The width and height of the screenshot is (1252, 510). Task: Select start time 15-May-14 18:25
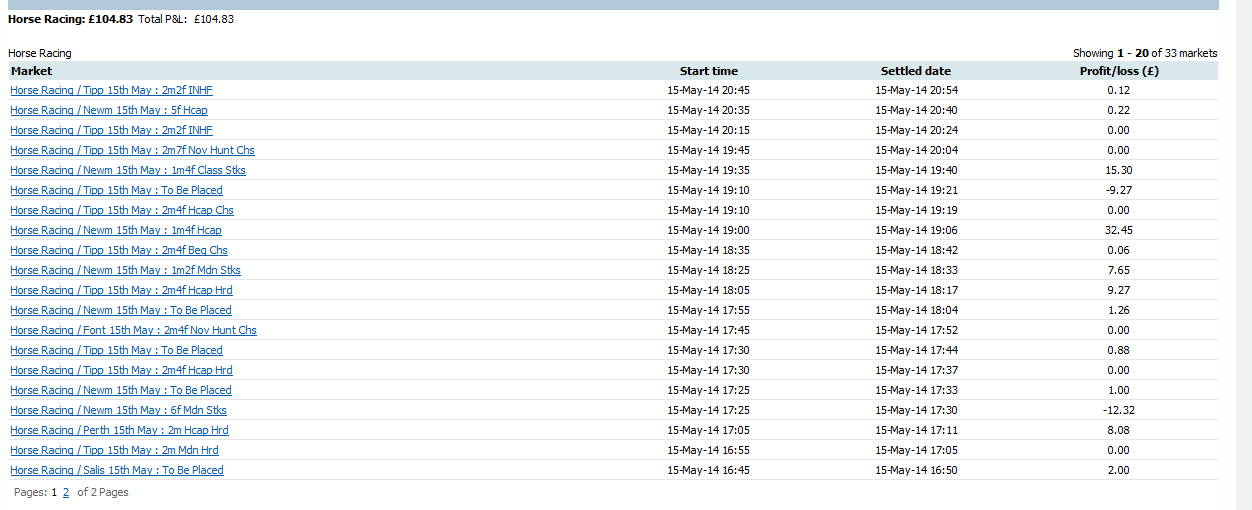709,270
